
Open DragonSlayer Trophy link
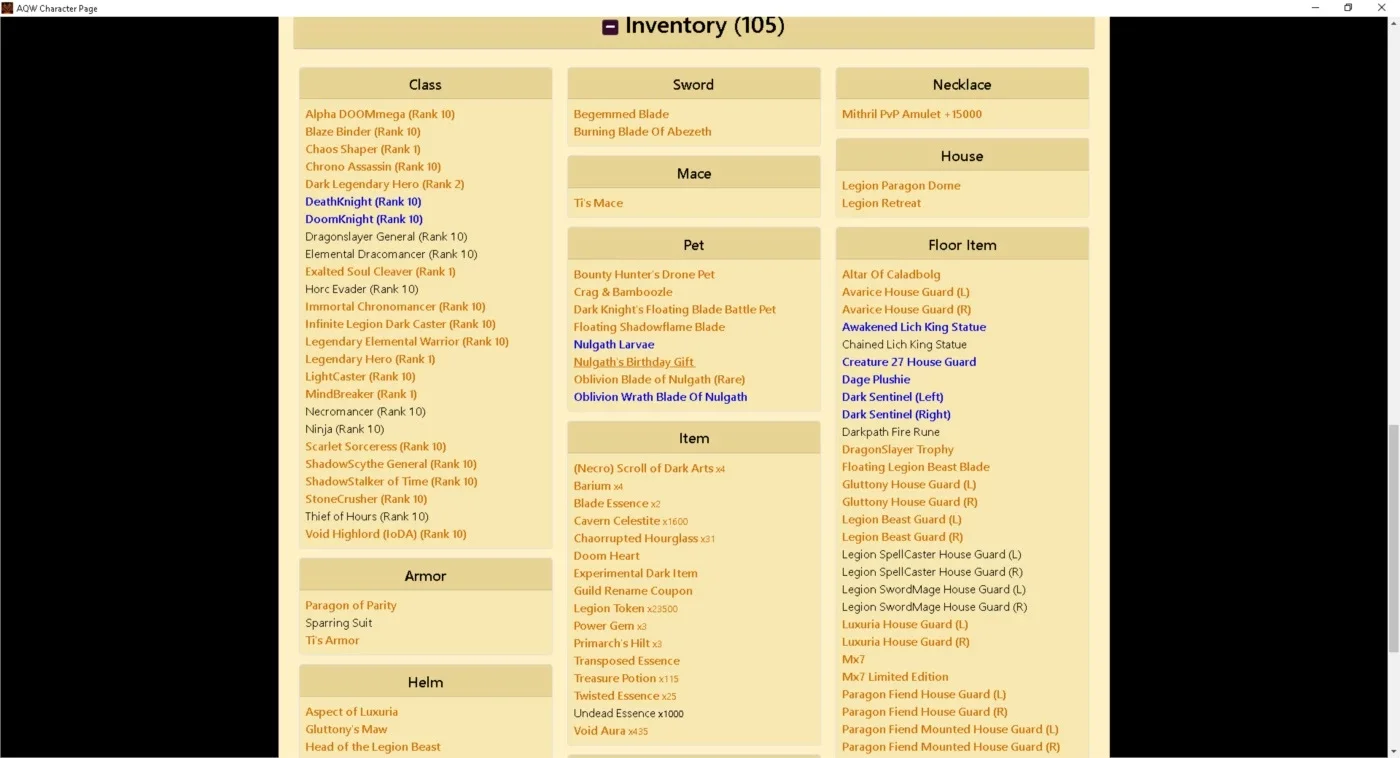pyautogui.click(x=898, y=450)
